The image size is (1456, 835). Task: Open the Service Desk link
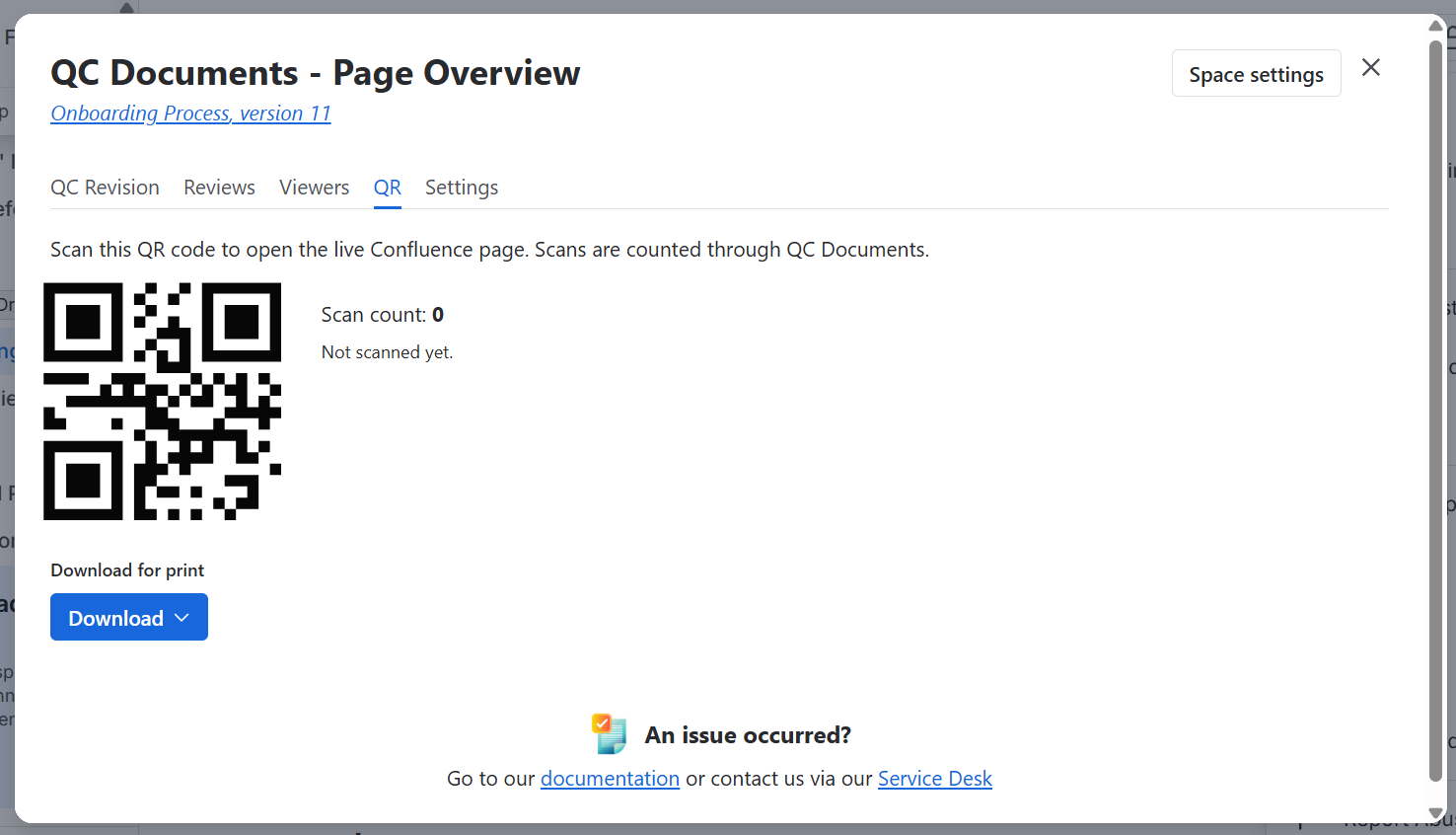pos(935,779)
